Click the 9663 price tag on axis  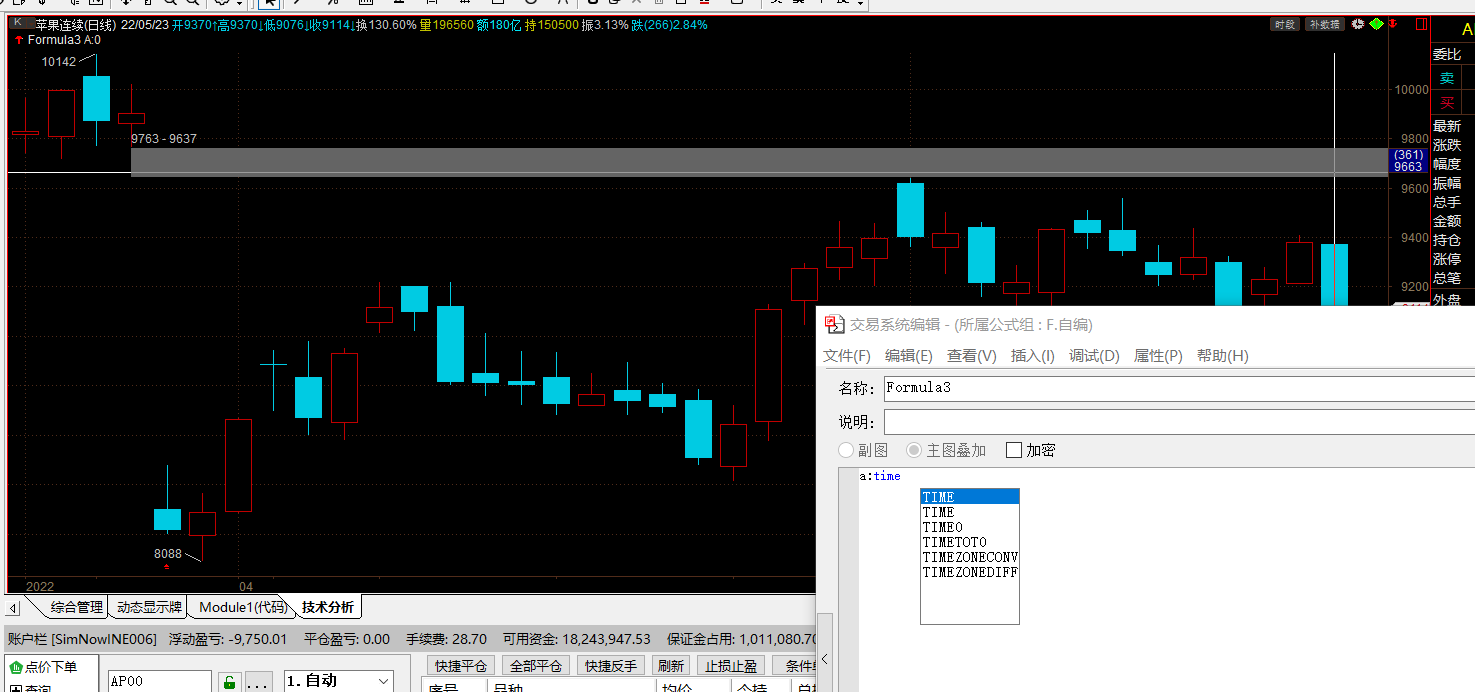pyautogui.click(x=1408, y=167)
